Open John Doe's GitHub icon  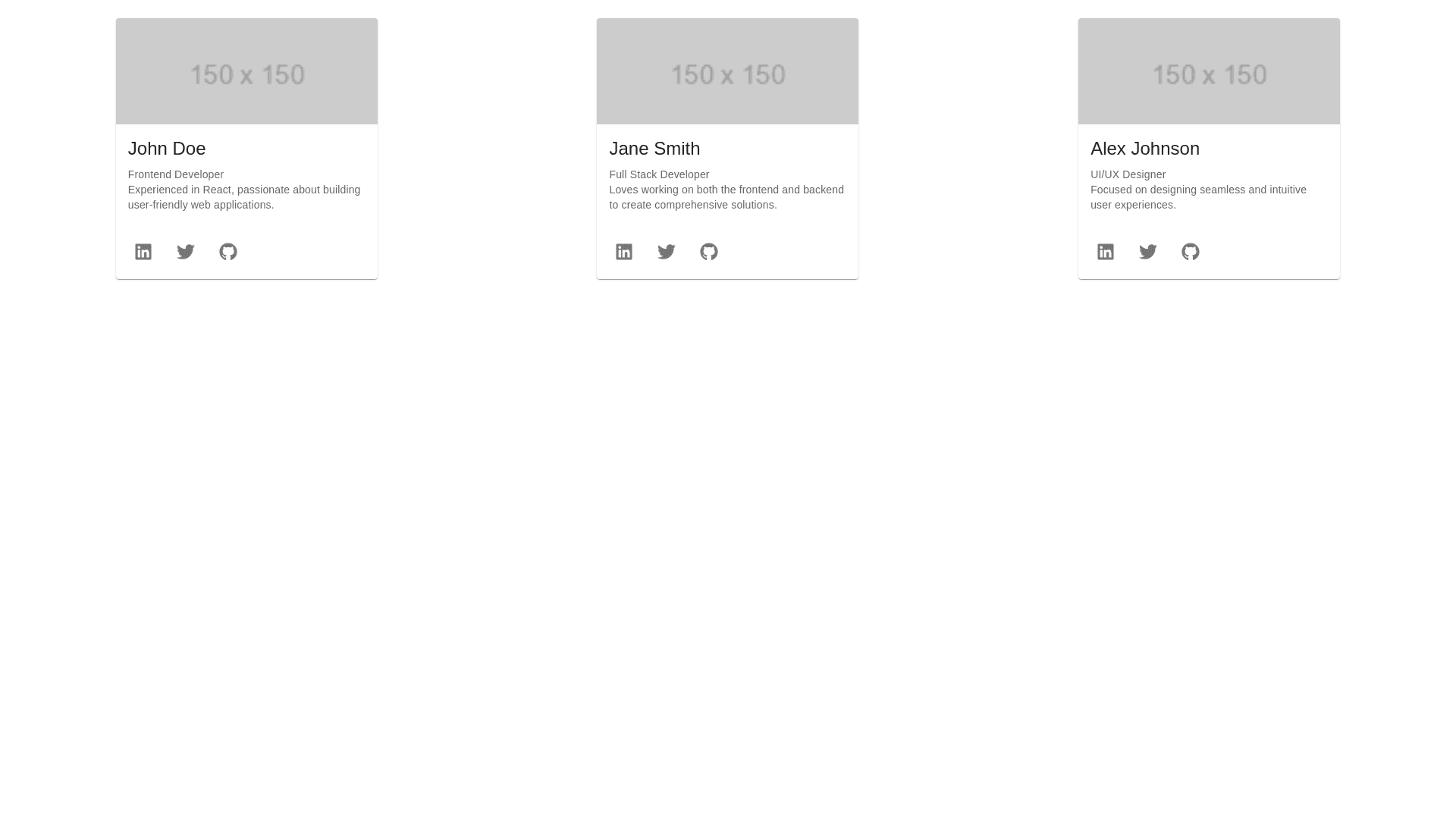(x=228, y=252)
